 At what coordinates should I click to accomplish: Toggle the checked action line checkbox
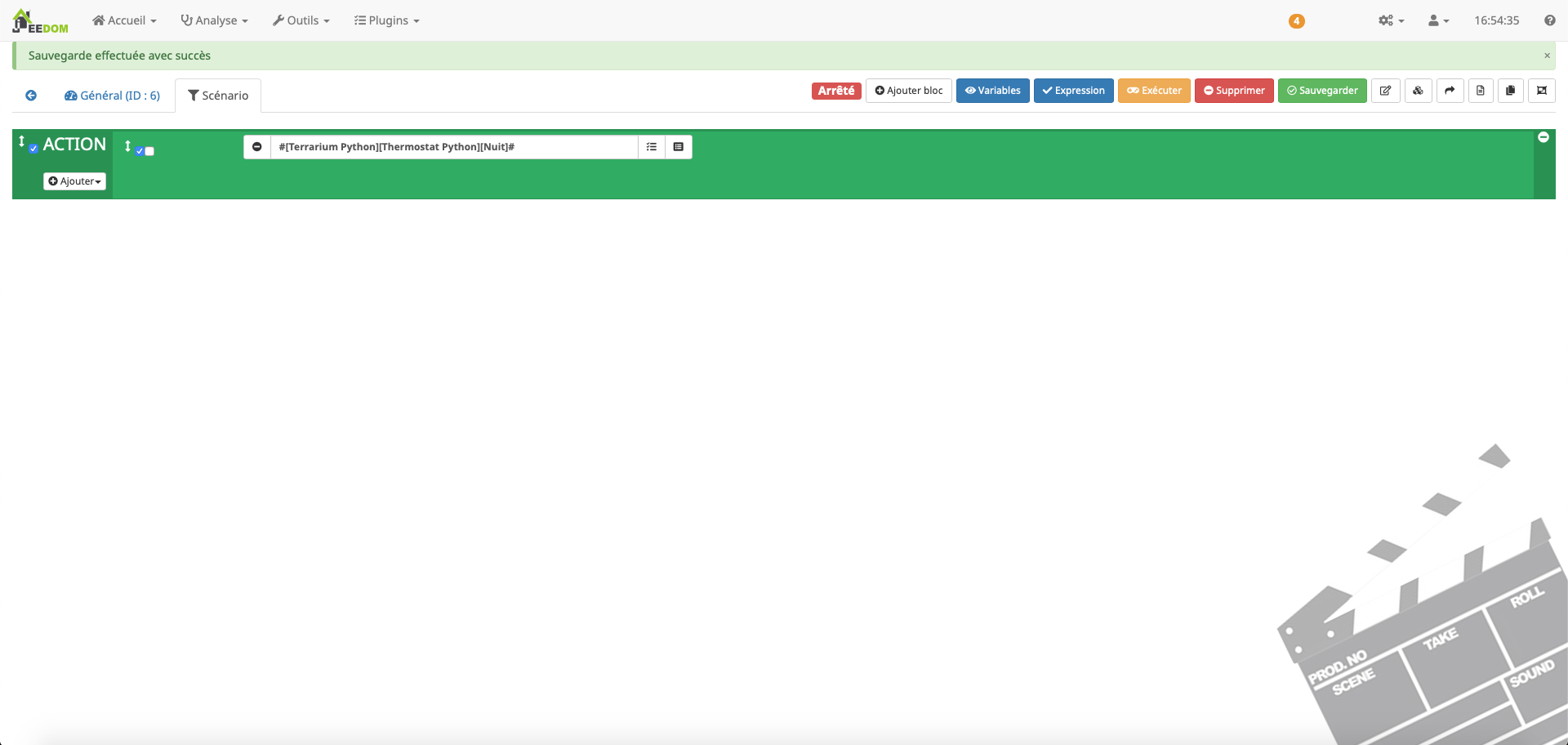click(x=140, y=151)
